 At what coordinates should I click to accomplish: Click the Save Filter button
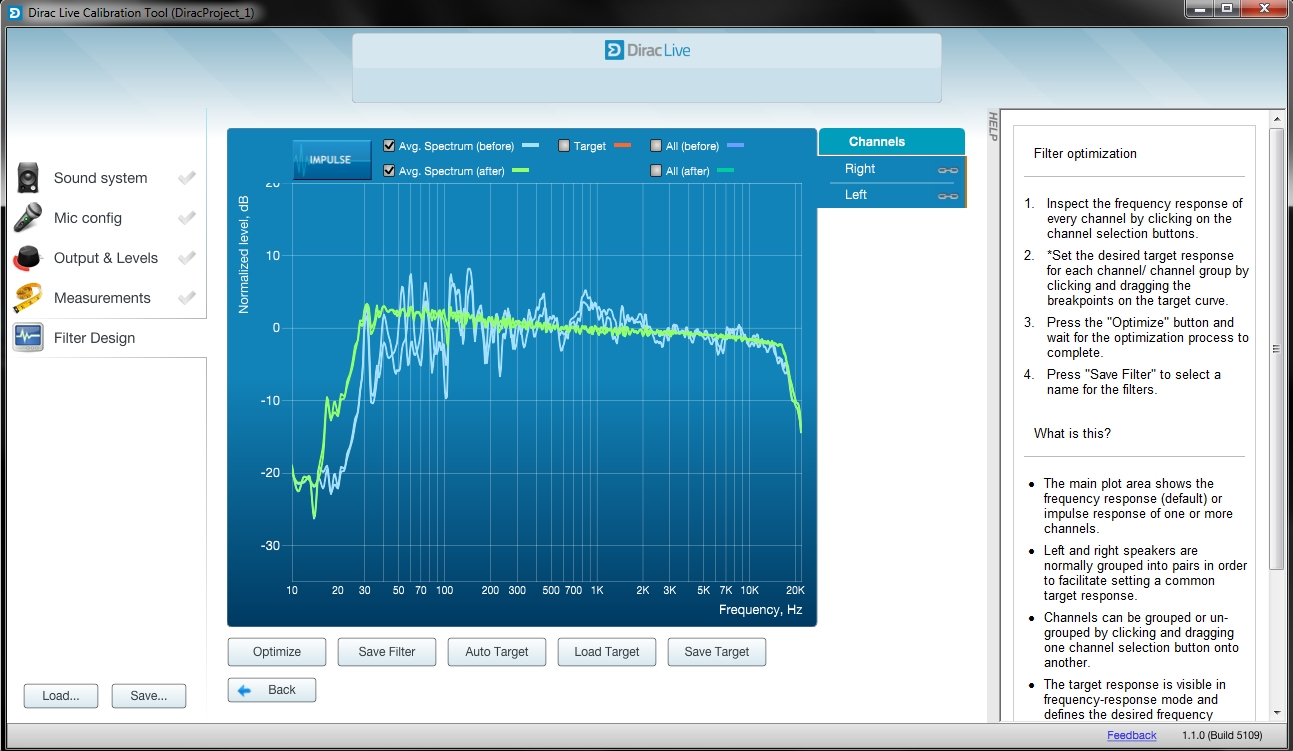[387, 652]
